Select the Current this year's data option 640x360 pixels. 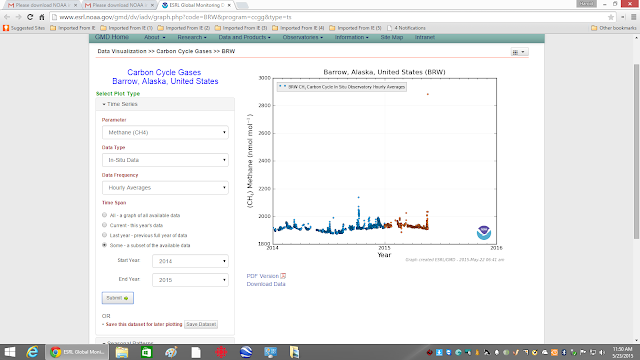click(x=104, y=225)
